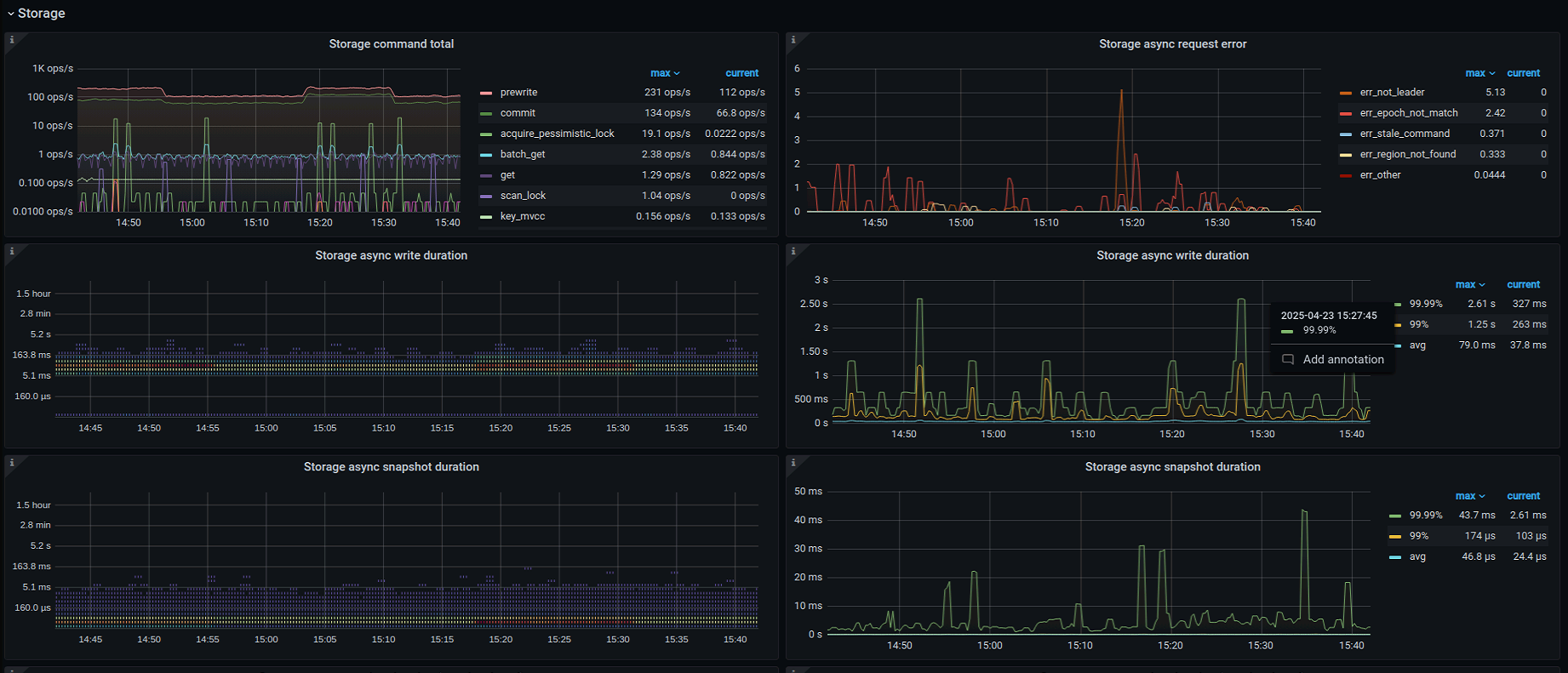This screenshot has width=1568, height=673.
Task: Toggle acquire_pessimistic_lock series in legend
Action: (557, 134)
